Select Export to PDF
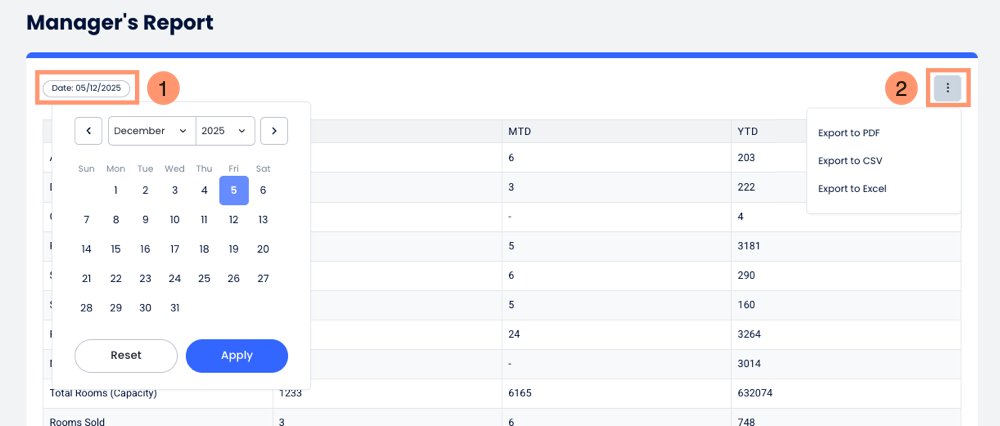This screenshot has height=426, width=1000. click(x=848, y=133)
